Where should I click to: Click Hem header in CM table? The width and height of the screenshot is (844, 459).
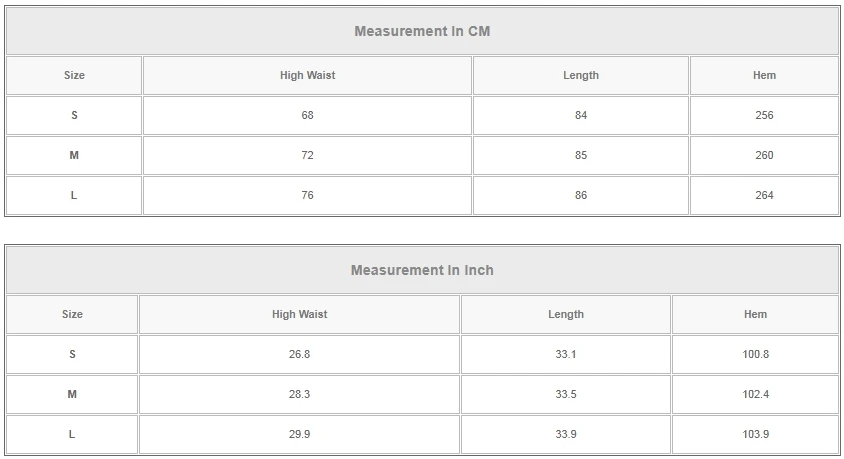coord(764,75)
